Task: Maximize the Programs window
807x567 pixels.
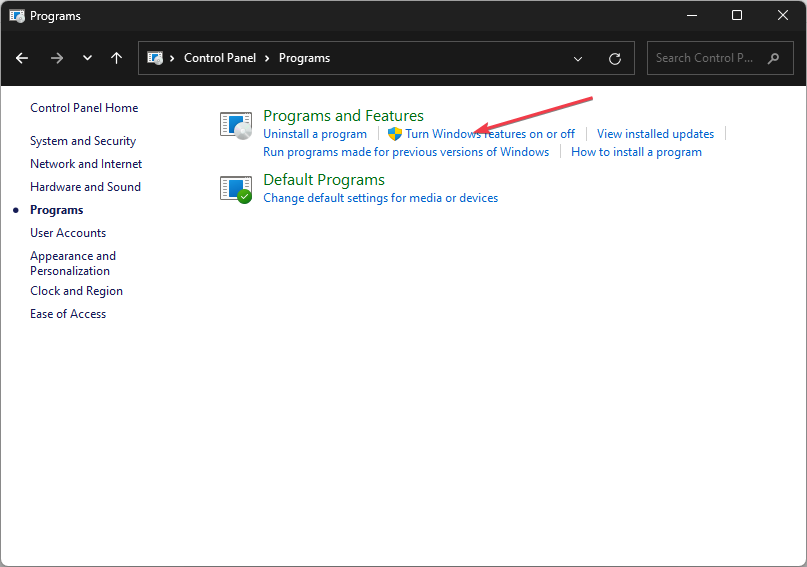Action: 737,15
